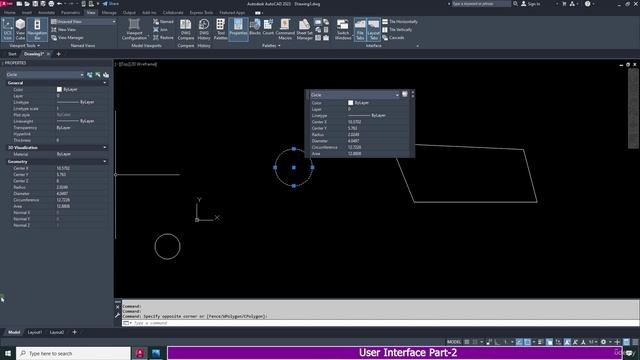Add a new drawing tab
Viewport: 640px width, 360px height.
(58, 54)
